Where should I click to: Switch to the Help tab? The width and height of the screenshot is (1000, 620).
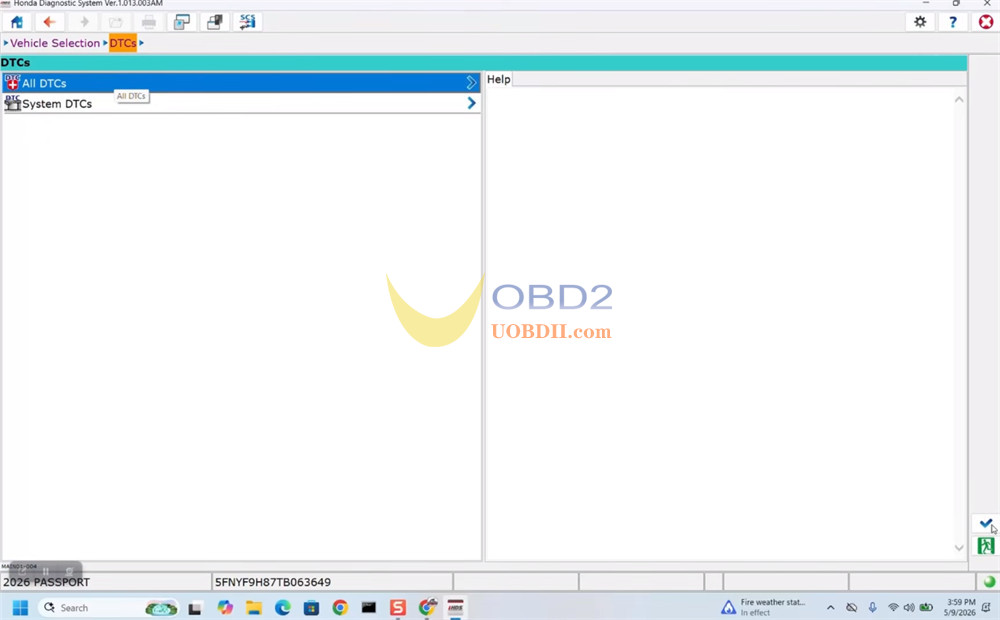pos(499,79)
